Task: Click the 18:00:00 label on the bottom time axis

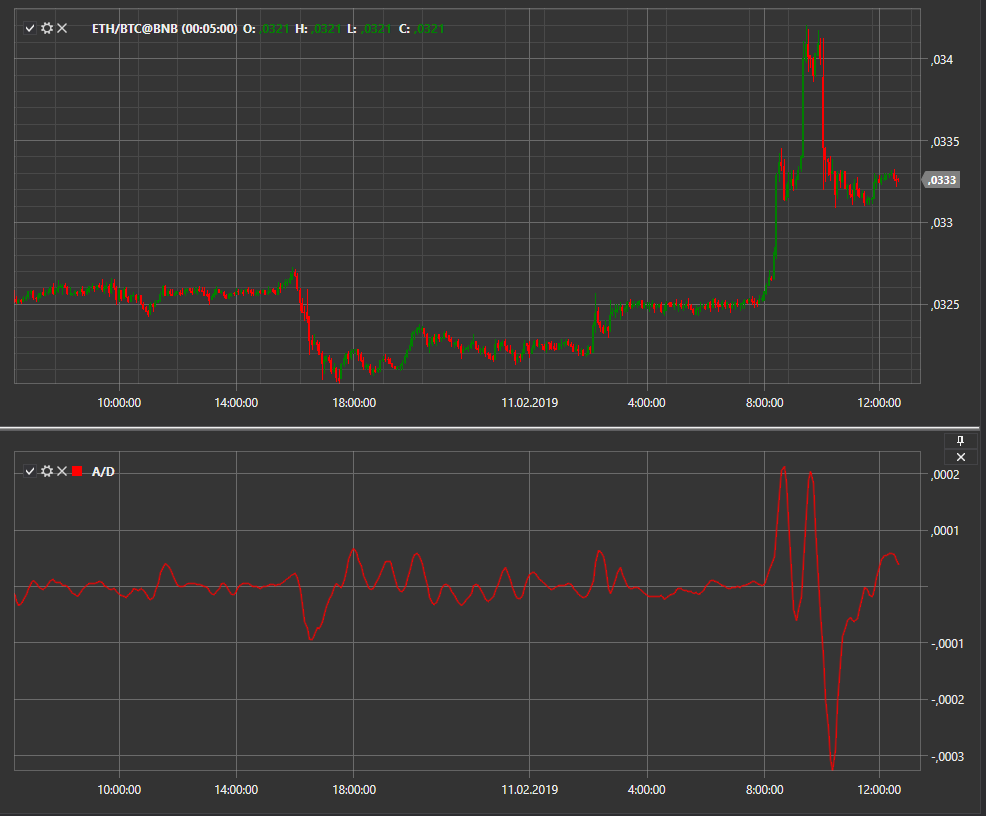Action: tap(354, 790)
